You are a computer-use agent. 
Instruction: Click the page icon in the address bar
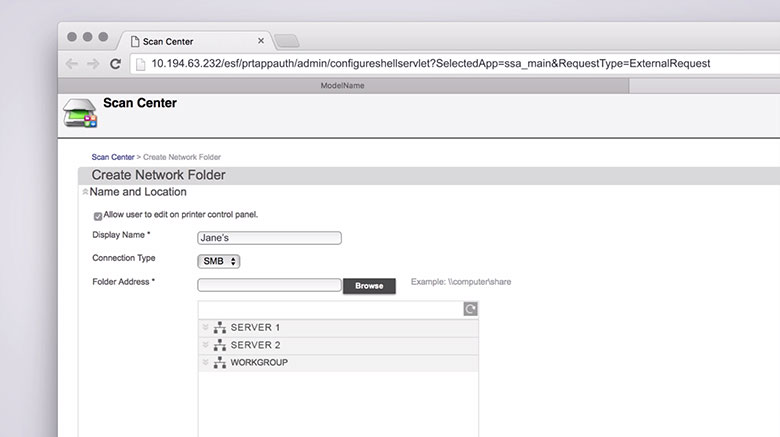pos(140,63)
